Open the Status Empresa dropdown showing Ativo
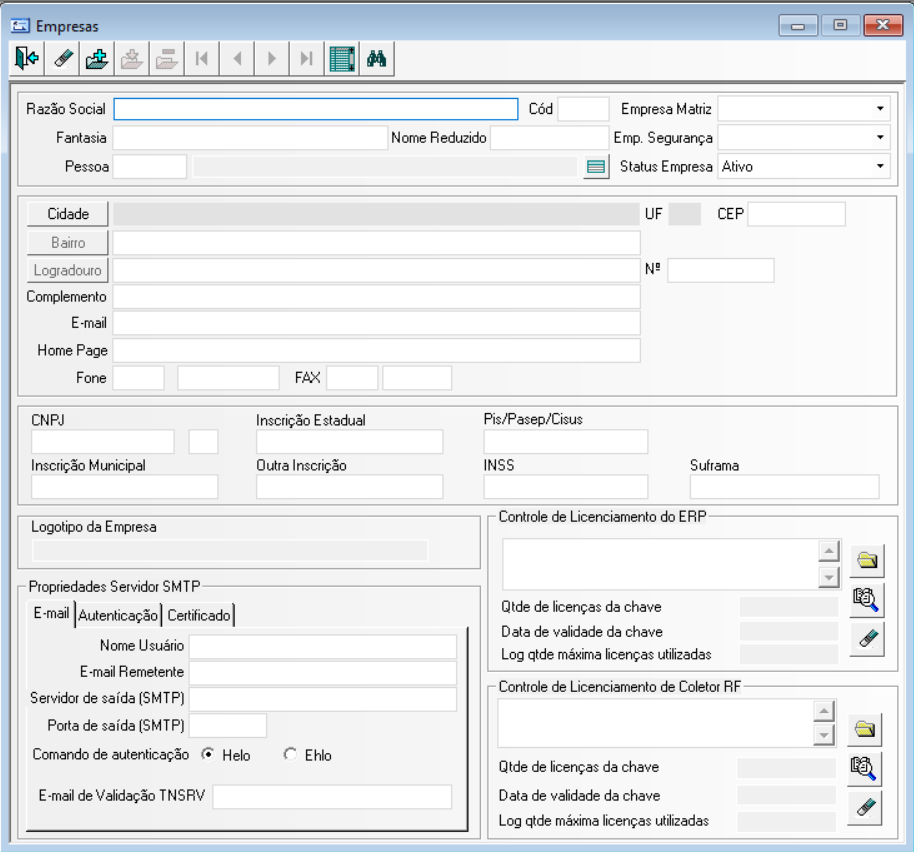 880,167
